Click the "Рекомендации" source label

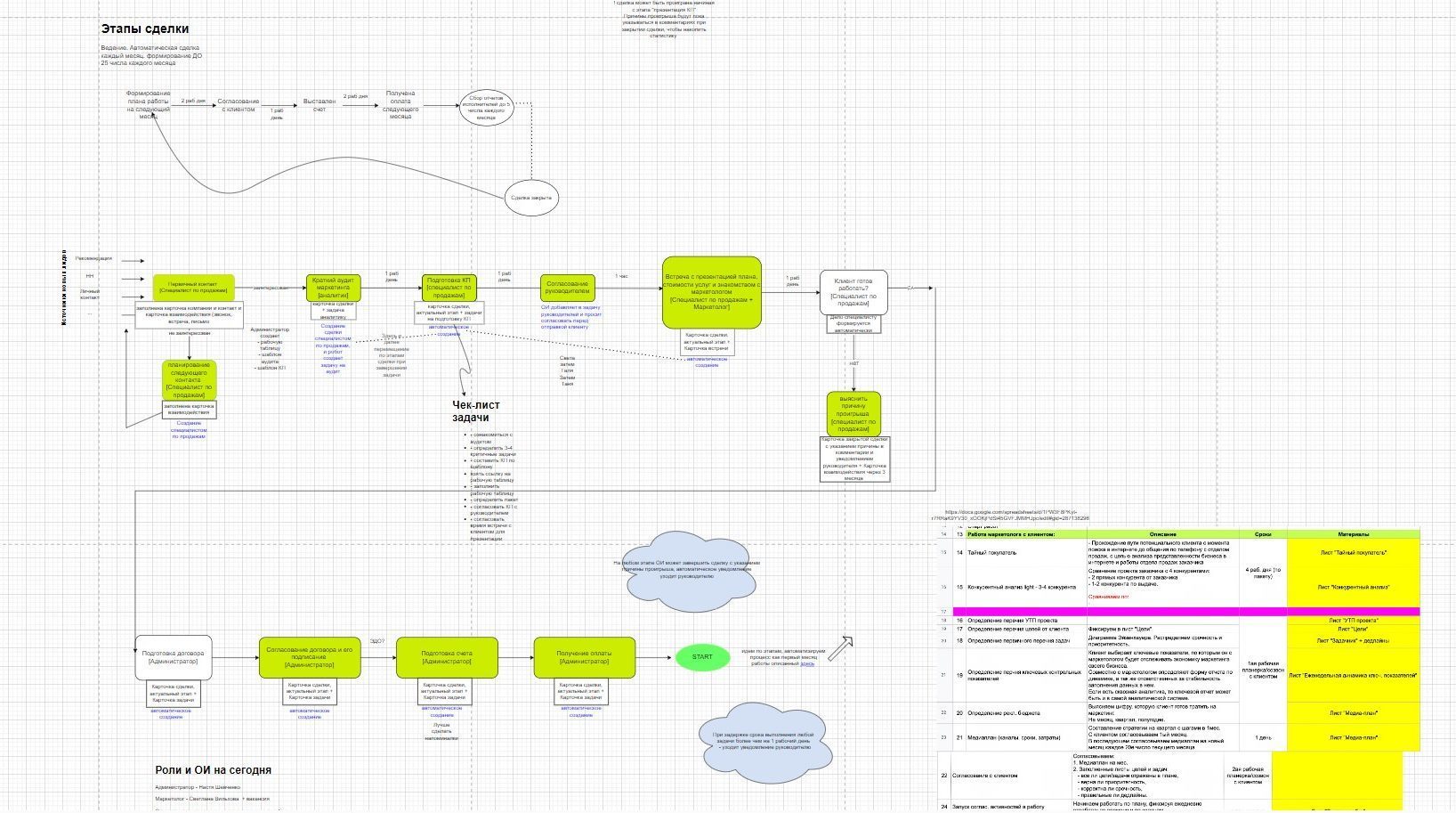tap(93, 259)
